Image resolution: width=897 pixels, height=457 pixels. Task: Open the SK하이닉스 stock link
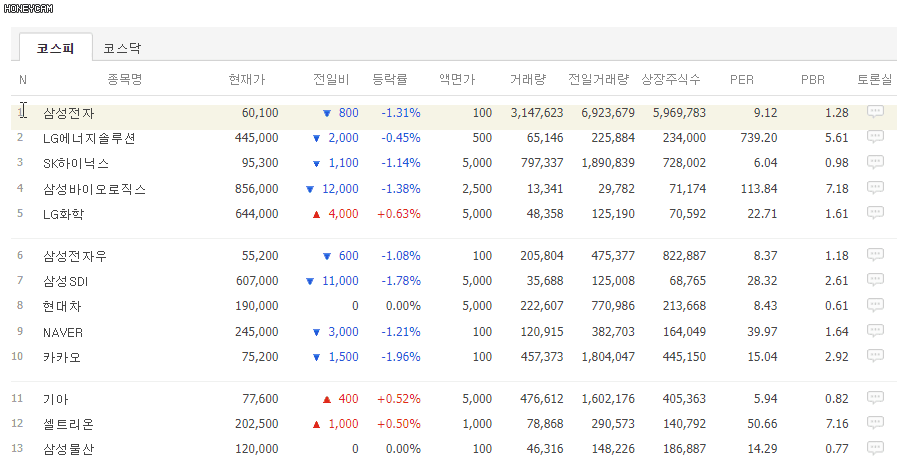pos(76,164)
